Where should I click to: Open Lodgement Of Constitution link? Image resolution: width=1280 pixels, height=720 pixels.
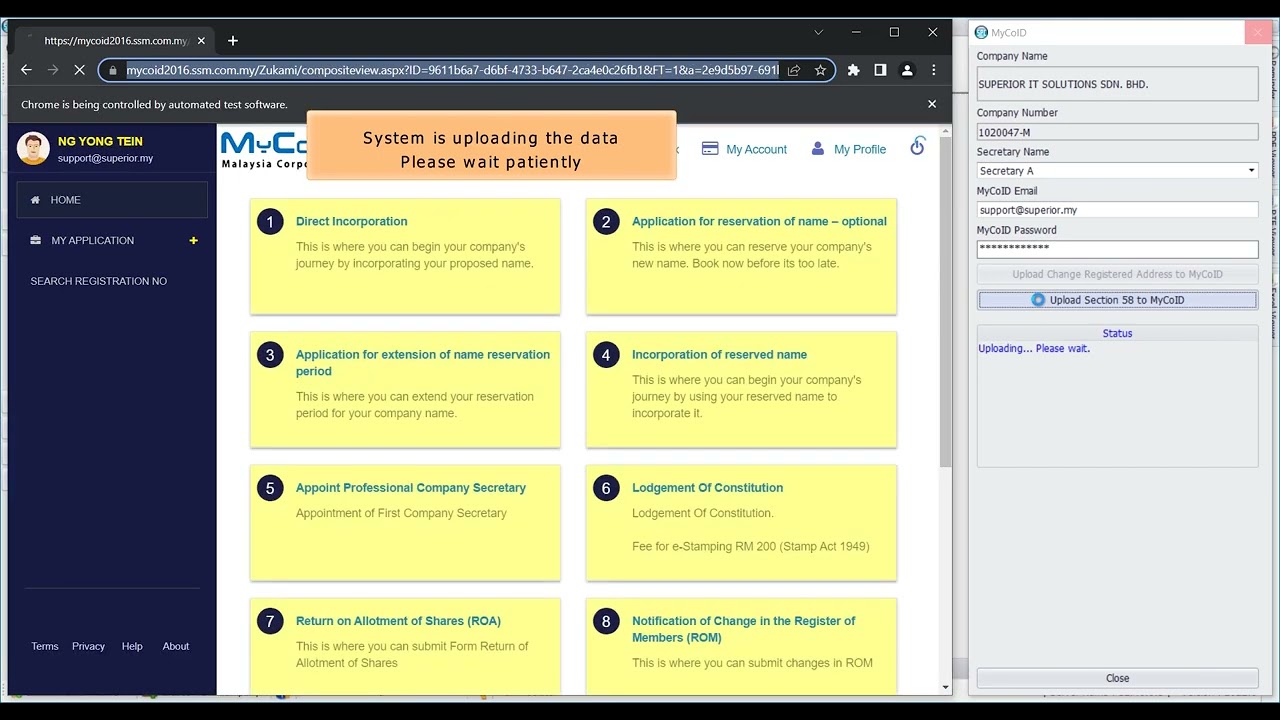[x=707, y=487]
